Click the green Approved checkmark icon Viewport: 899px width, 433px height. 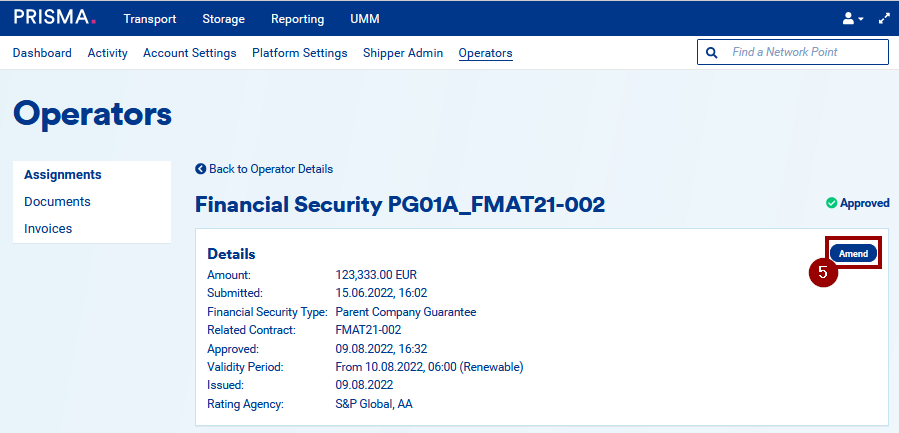[x=832, y=203]
